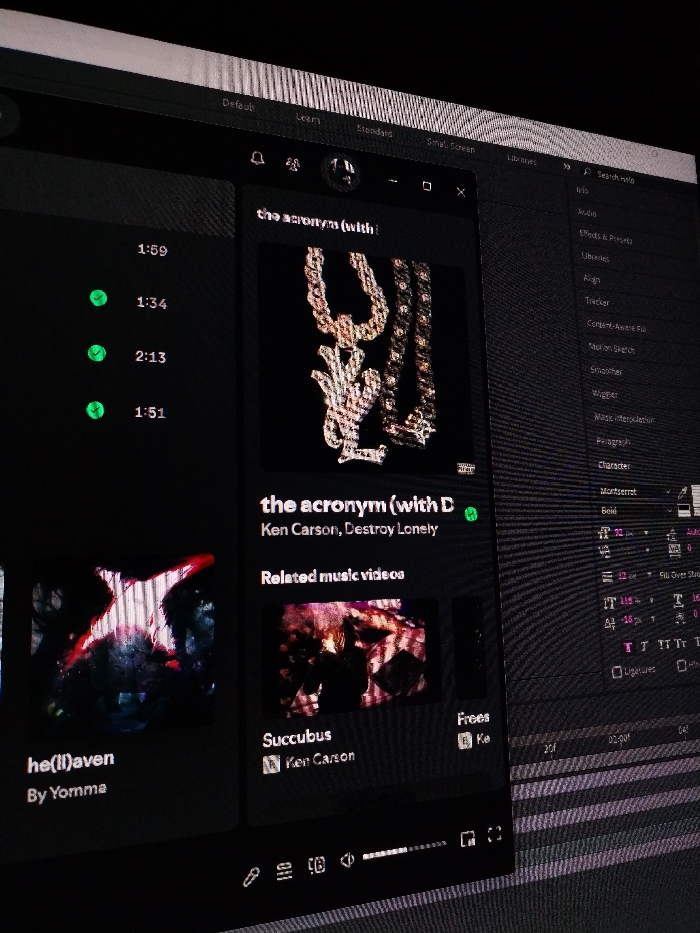
Task: Click the green saved checkmark beside 1:34
Action: click(x=98, y=298)
